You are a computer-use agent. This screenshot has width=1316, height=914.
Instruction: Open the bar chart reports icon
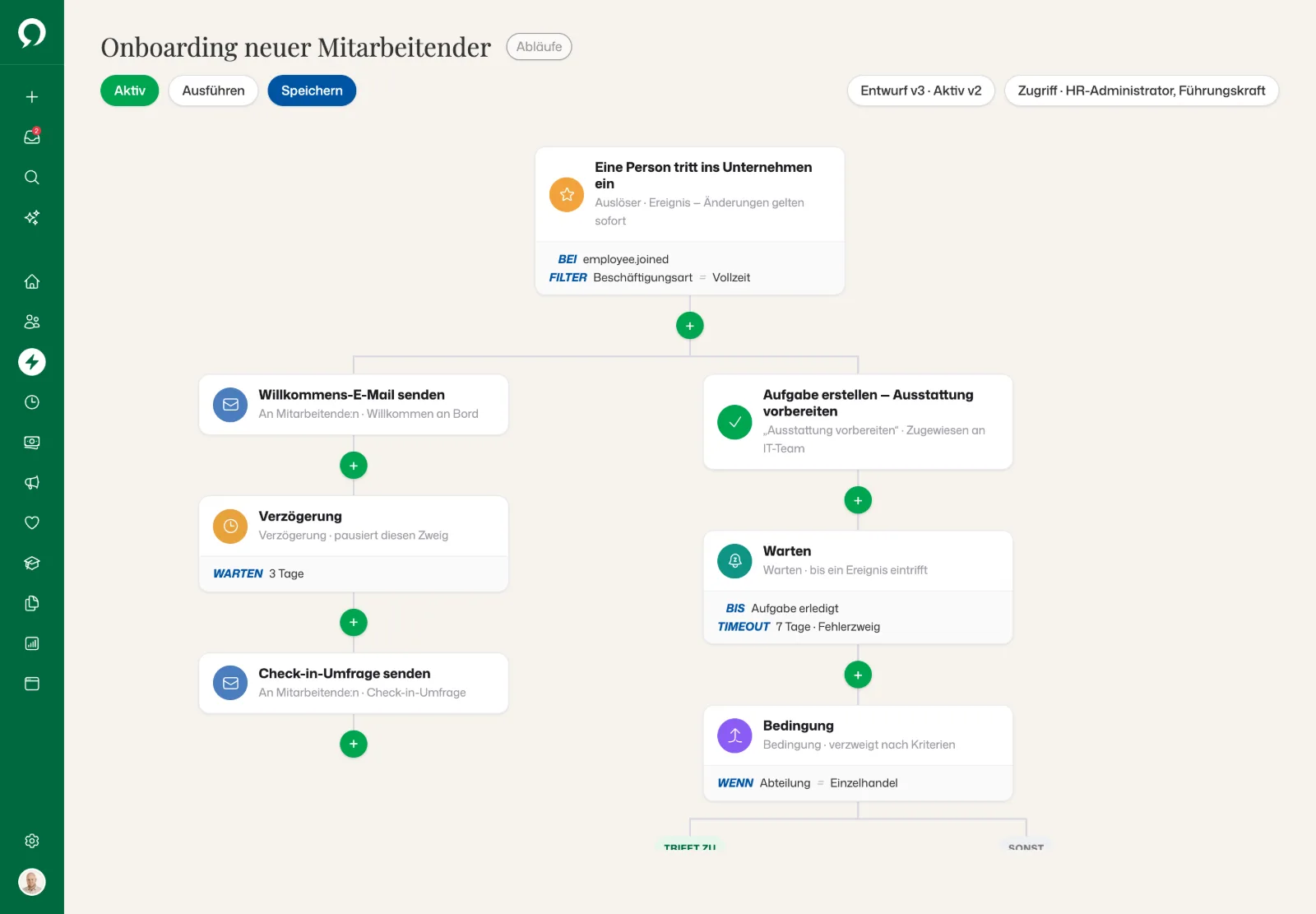(x=32, y=643)
